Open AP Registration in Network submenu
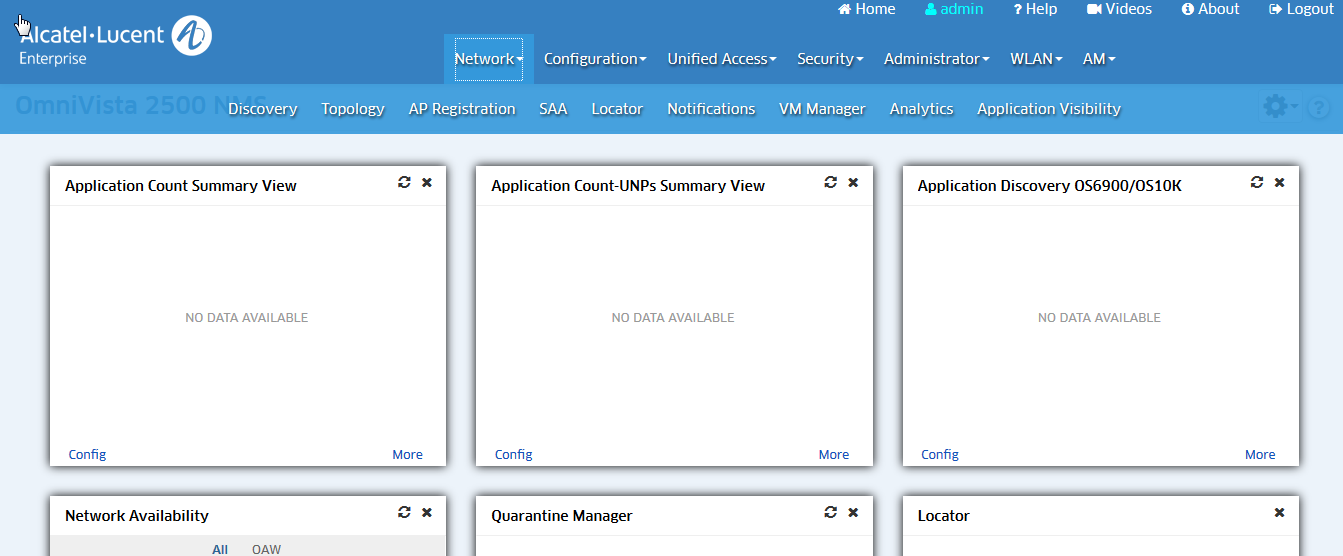Image resolution: width=1343 pixels, height=556 pixels. coord(462,109)
